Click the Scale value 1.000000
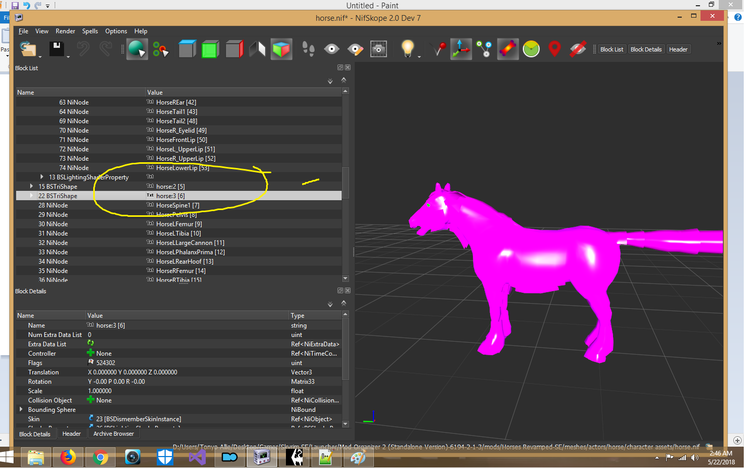This screenshot has width=750, height=468. tap(99, 391)
